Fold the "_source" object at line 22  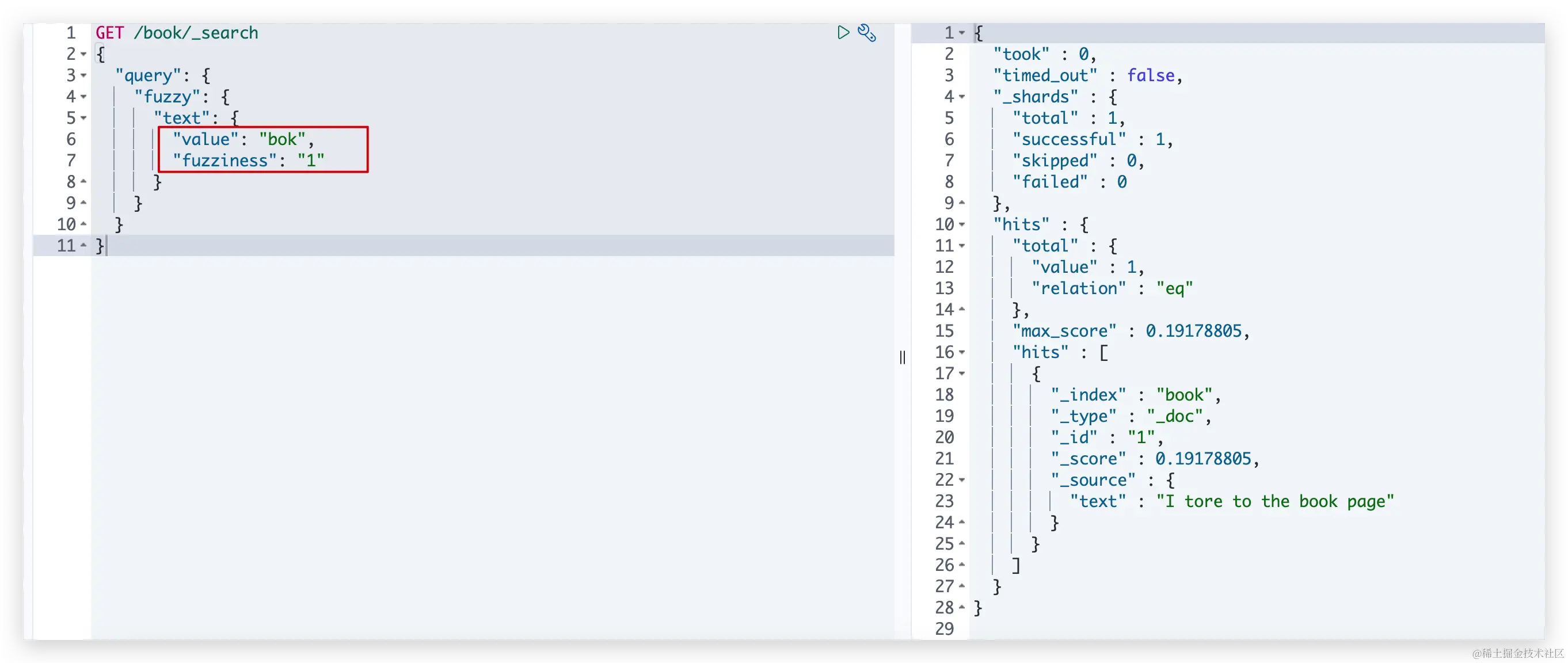click(x=962, y=481)
